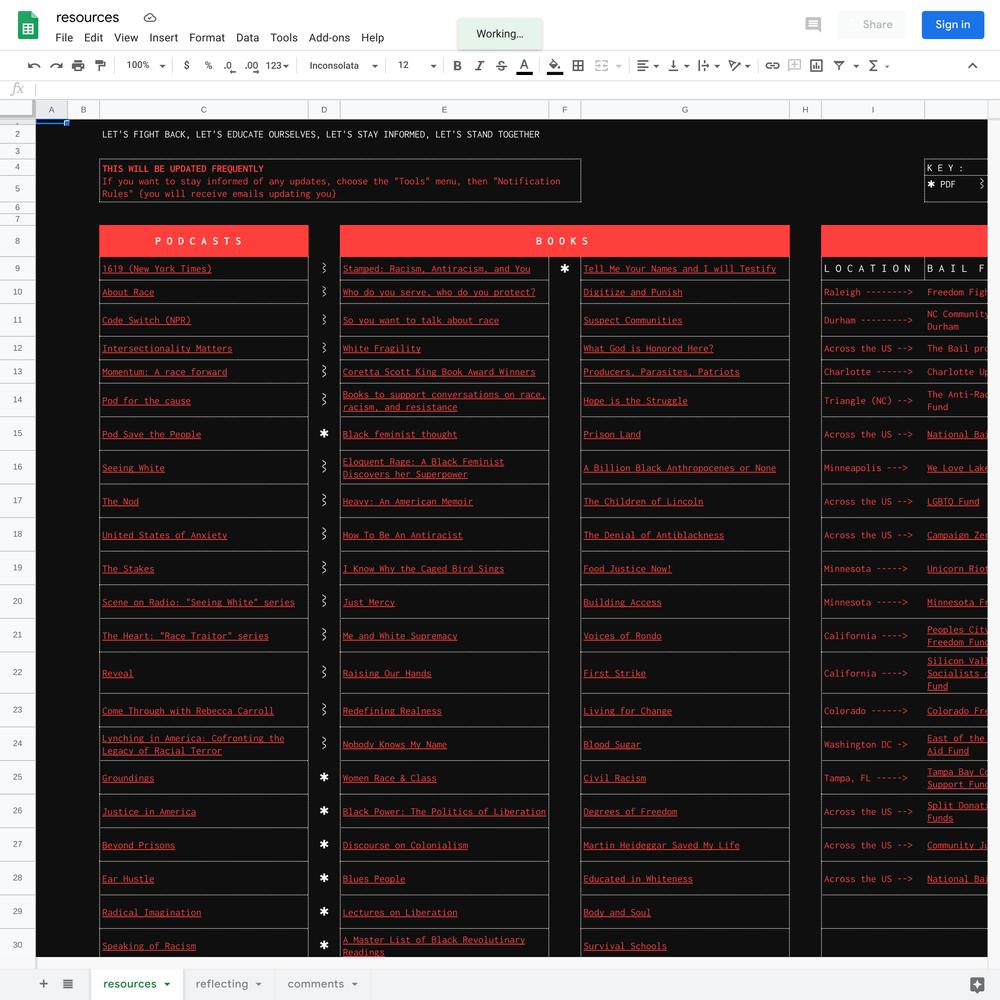Click the Borders icon

click(578, 66)
